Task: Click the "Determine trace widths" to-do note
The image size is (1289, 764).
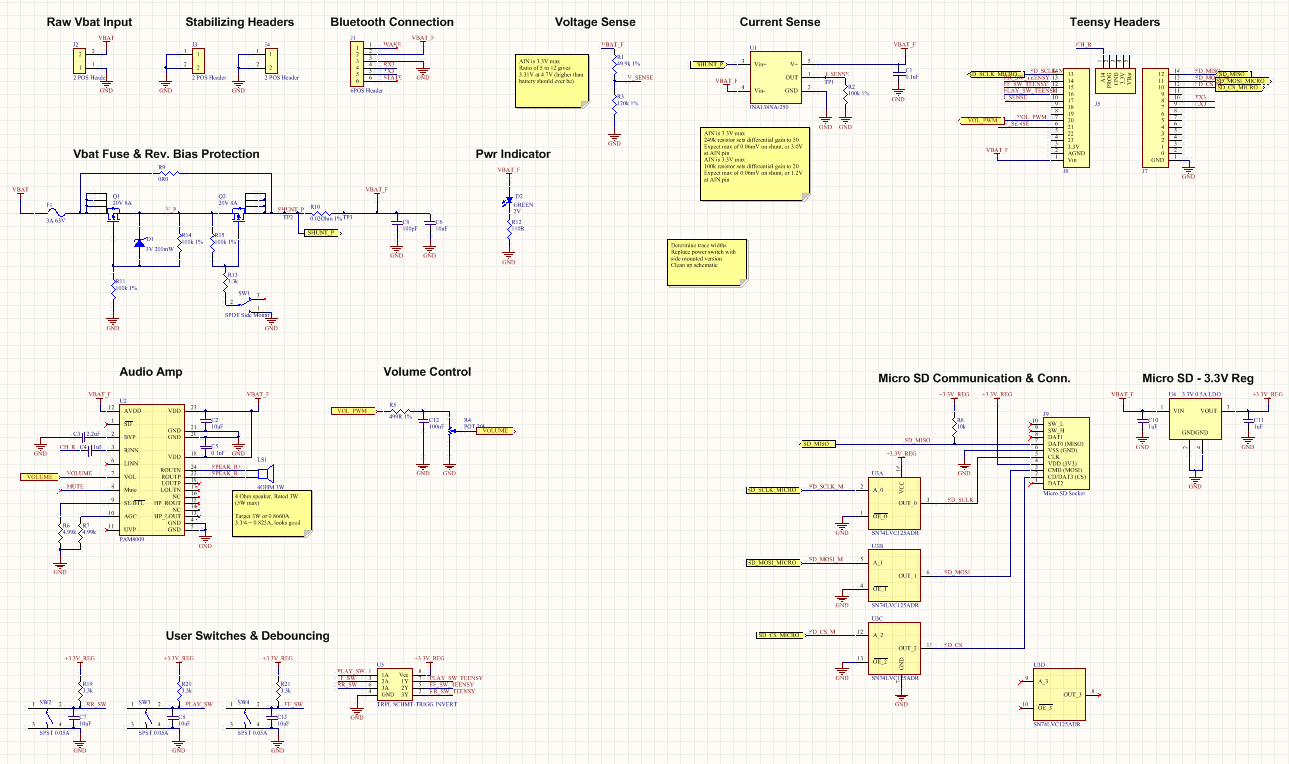Action: point(706,263)
